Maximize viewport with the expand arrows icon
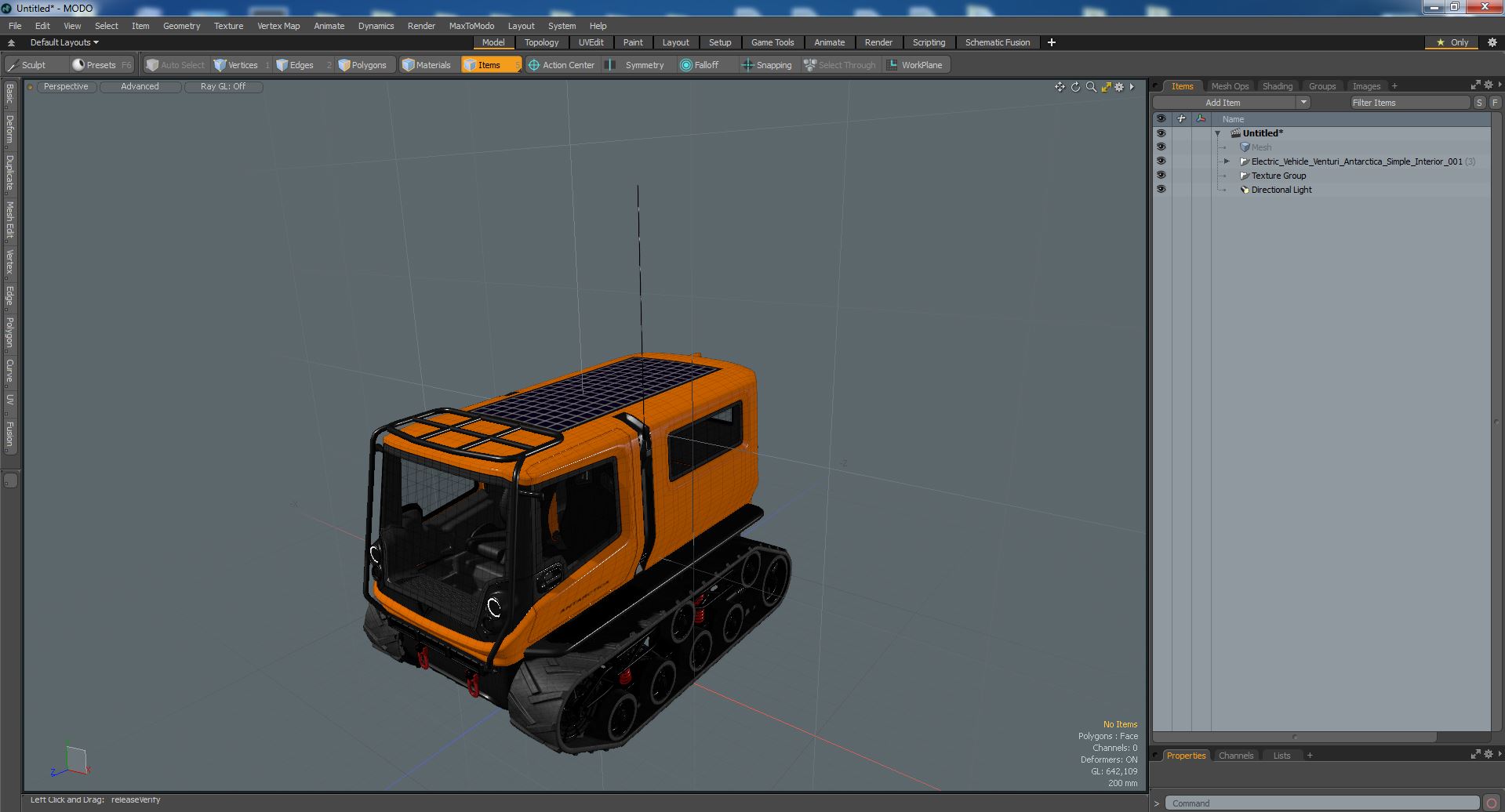The height and width of the screenshot is (812, 1505). 1106,87
